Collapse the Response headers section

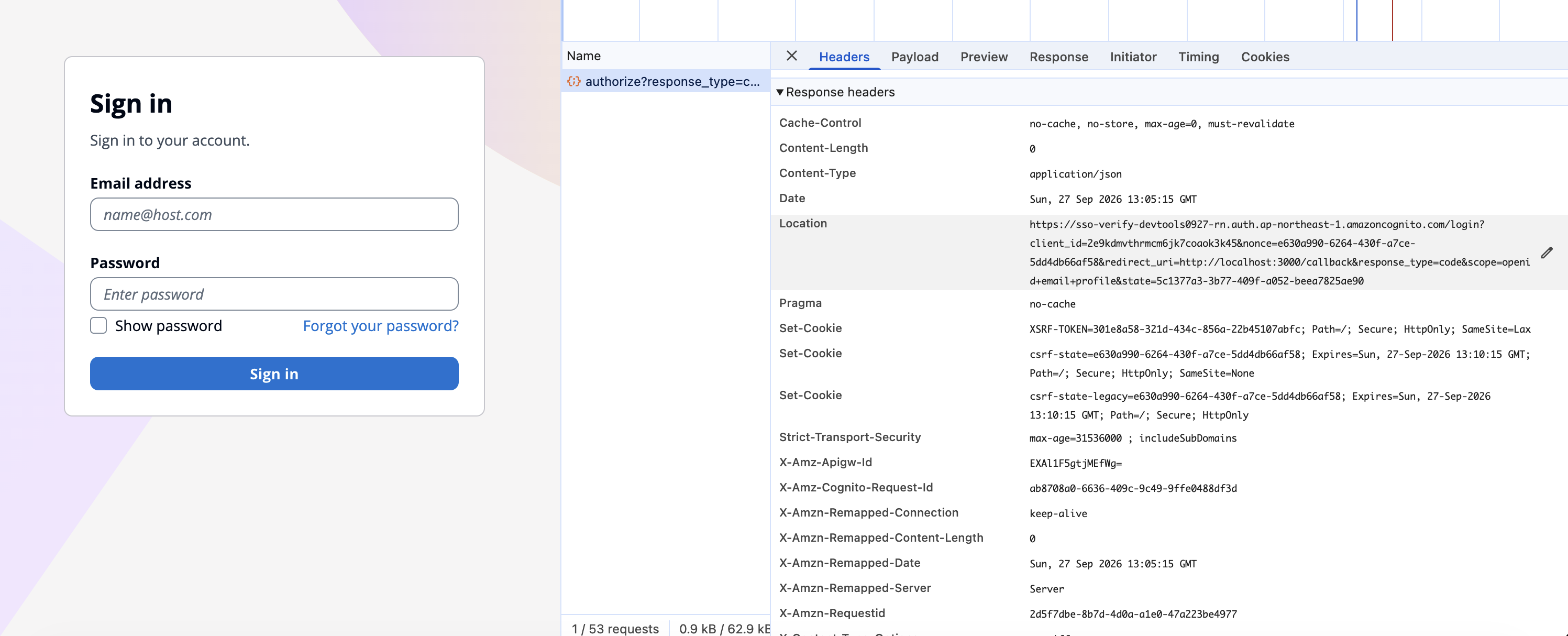780,92
